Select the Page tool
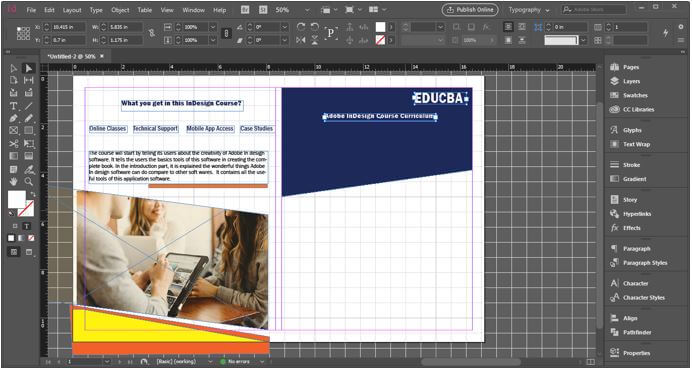 [x=14, y=80]
